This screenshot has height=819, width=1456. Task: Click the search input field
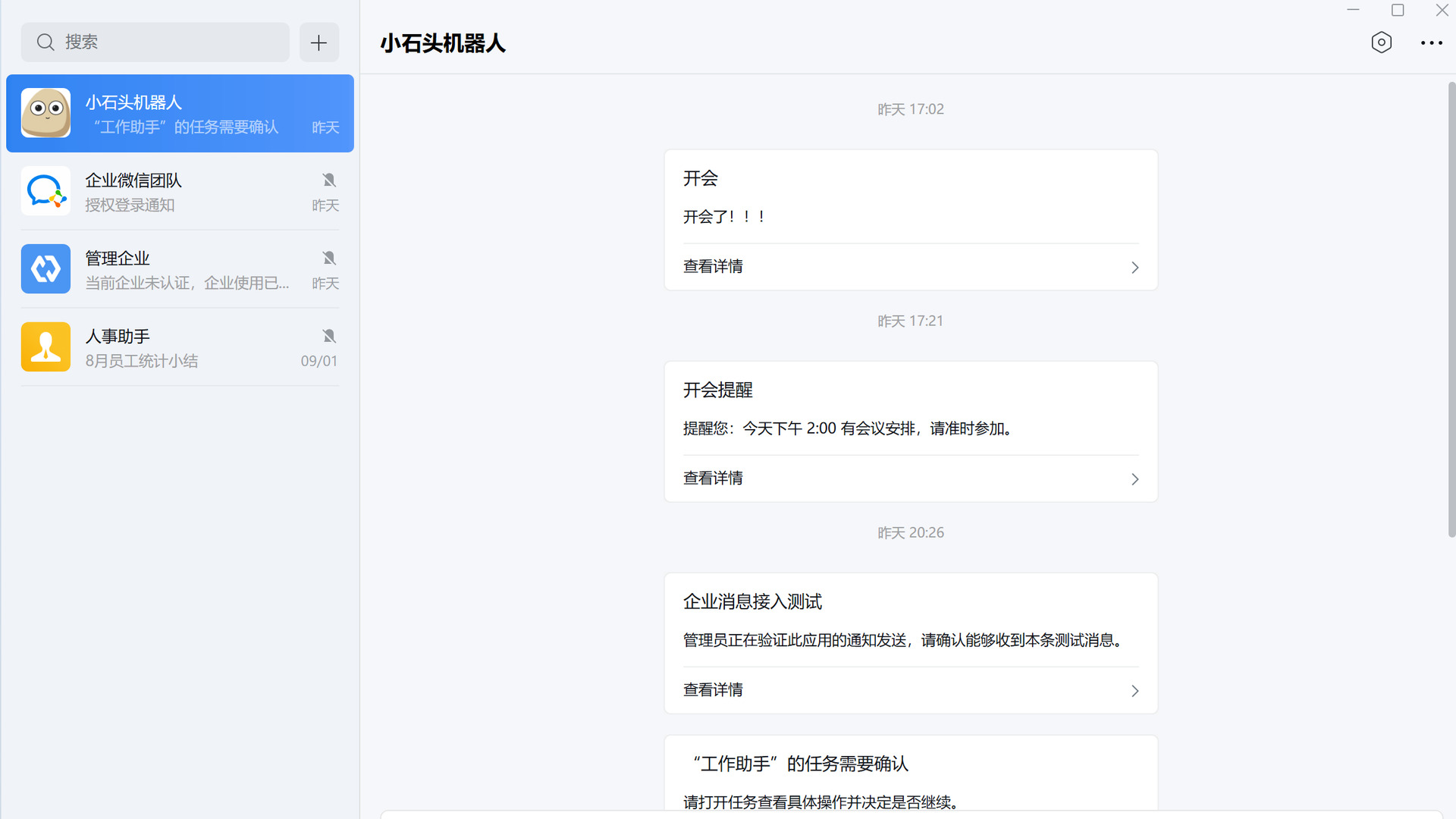155,42
